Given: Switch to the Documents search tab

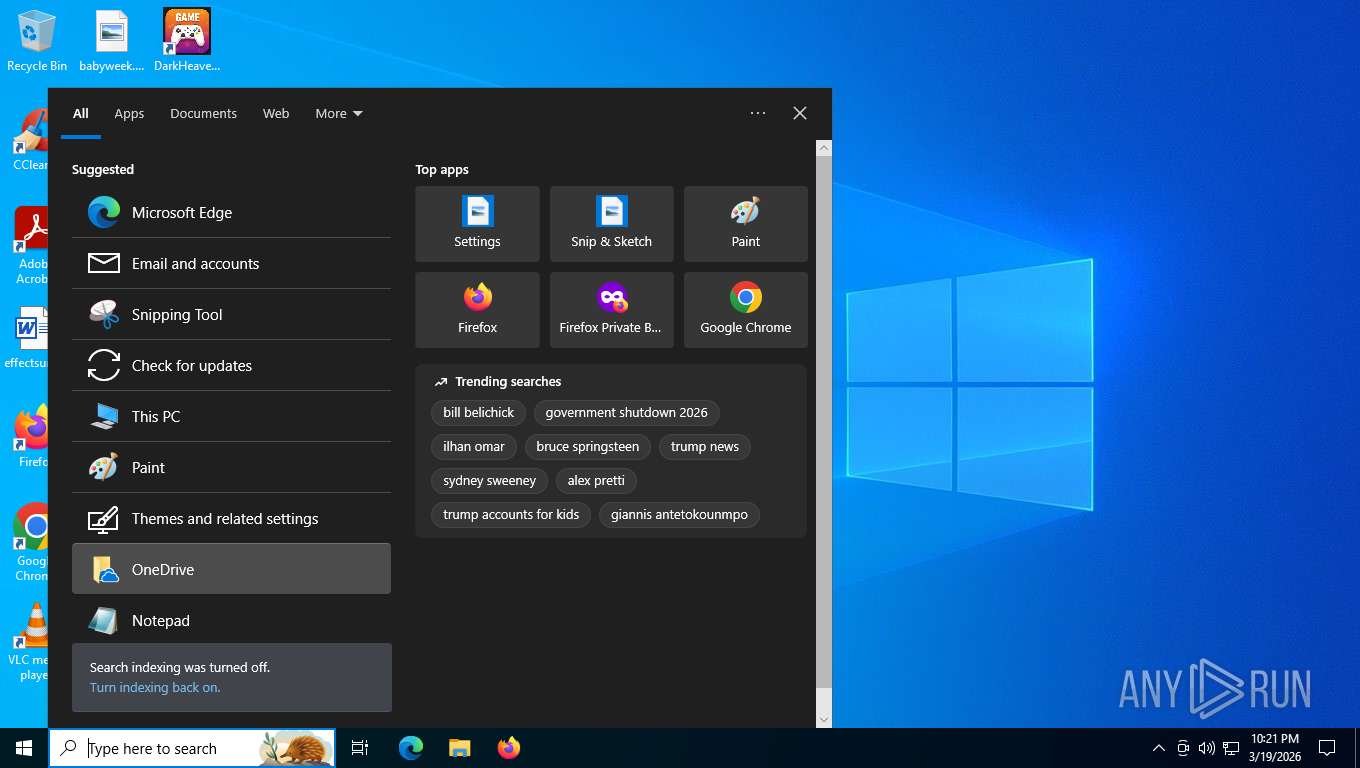Looking at the screenshot, I should pos(203,113).
